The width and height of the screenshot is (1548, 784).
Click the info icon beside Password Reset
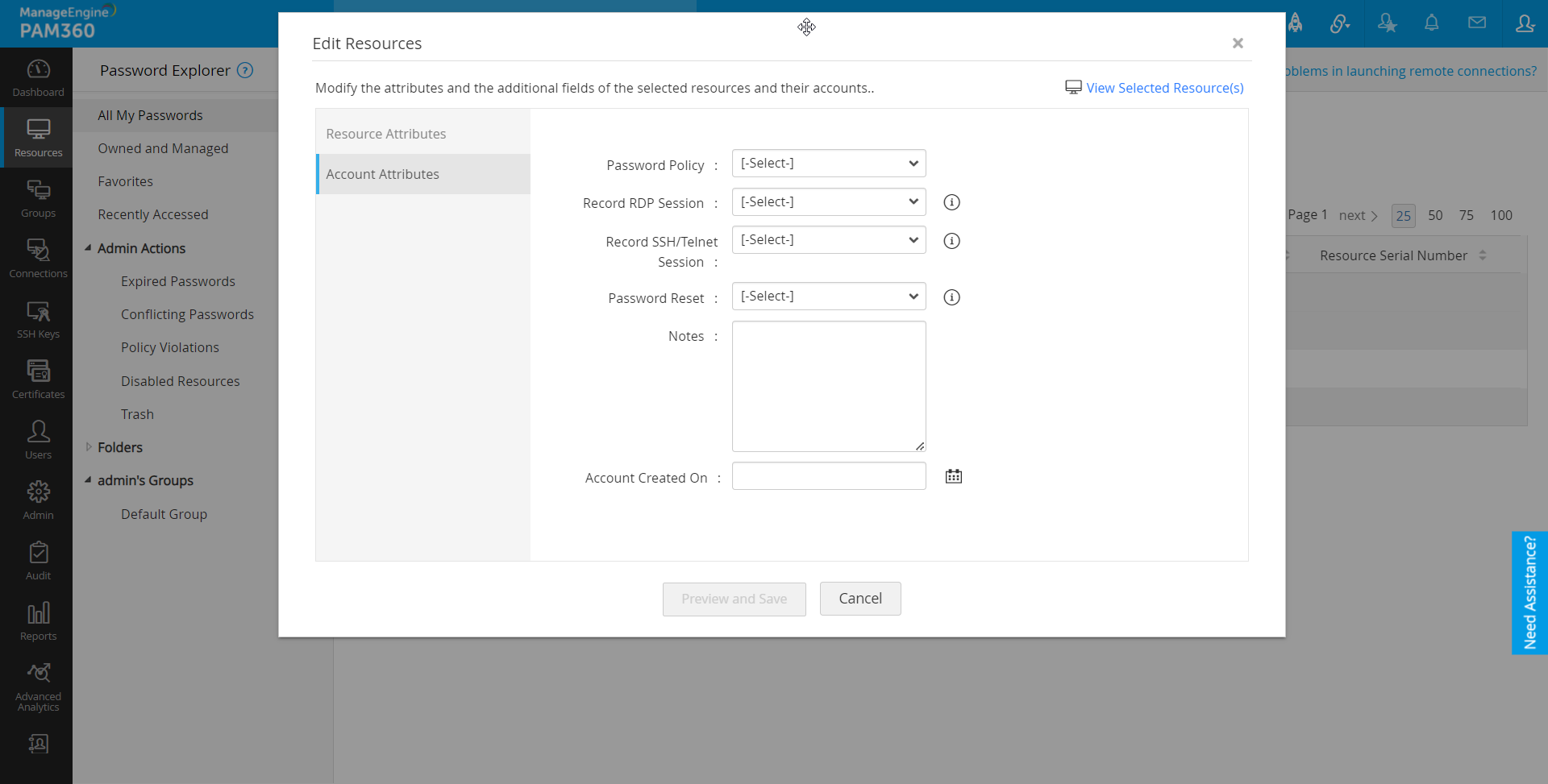click(x=952, y=297)
